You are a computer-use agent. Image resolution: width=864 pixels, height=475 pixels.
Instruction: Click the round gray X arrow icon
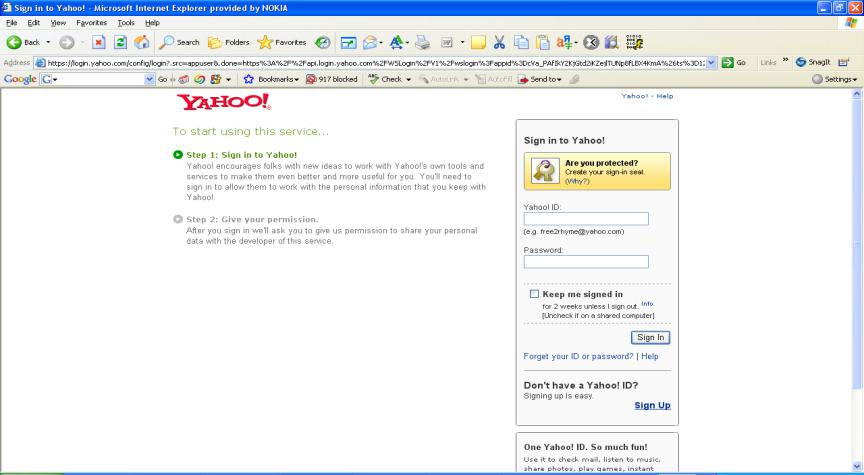(591, 42)
